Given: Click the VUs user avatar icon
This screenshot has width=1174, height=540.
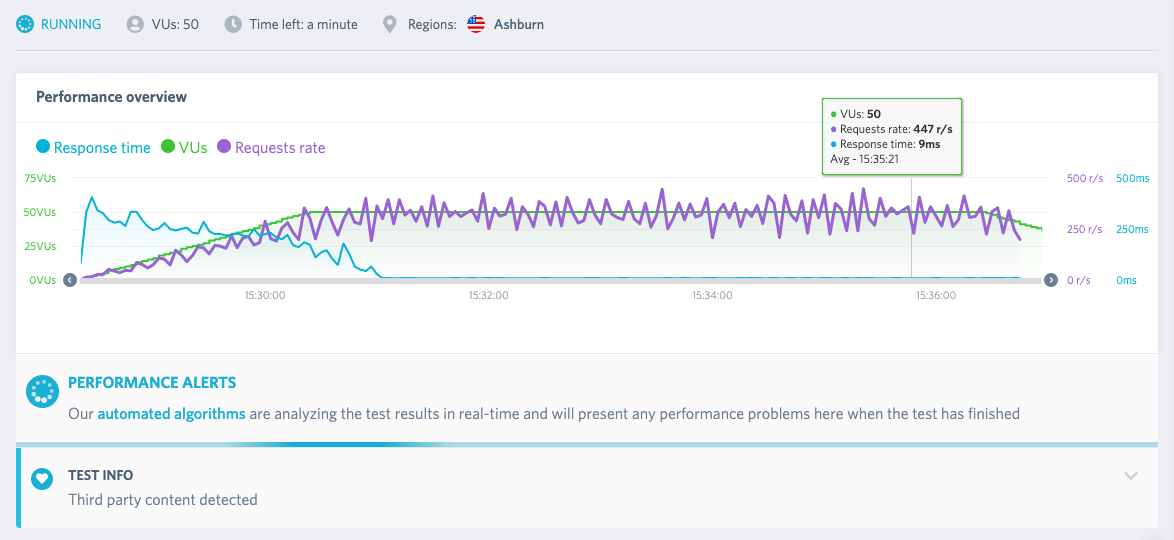Looking at the screenshot, I should [x=135, y=24].
